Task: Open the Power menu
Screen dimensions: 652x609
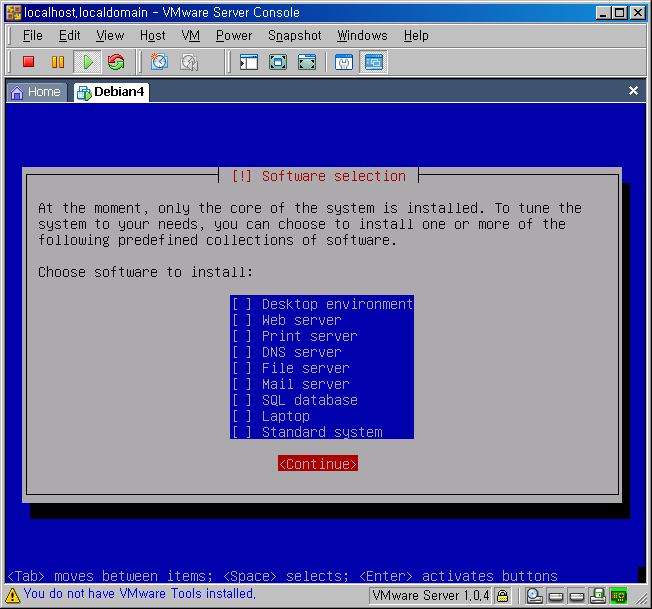Action: tap(234, 35)
